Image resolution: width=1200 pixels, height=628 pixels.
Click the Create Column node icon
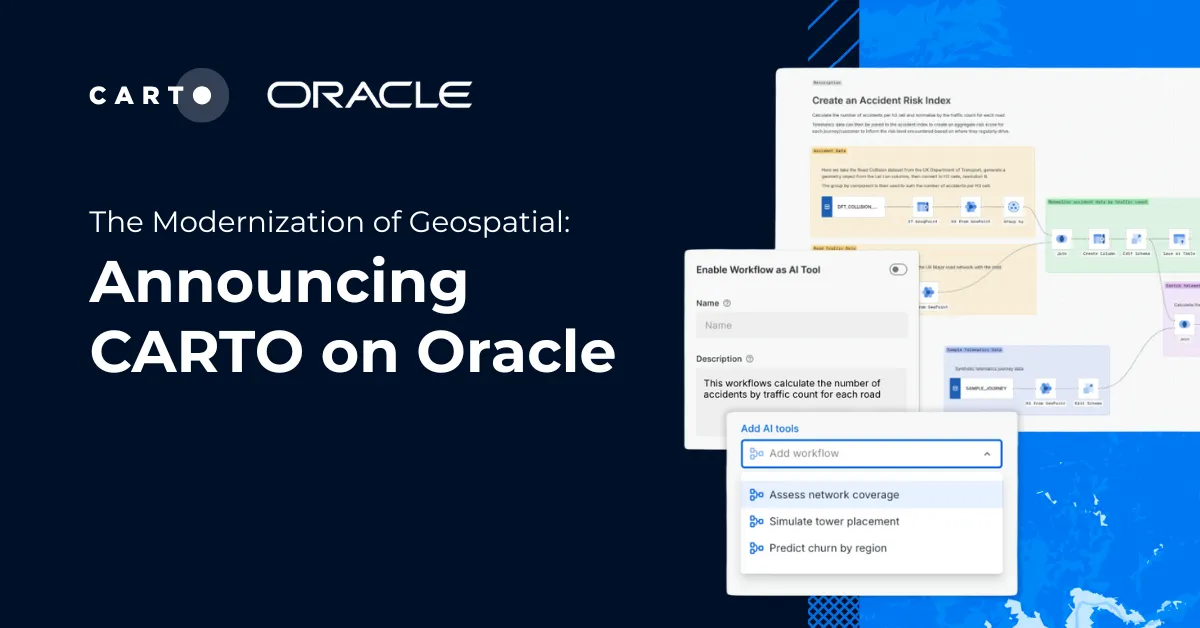tap(1097, 238)
